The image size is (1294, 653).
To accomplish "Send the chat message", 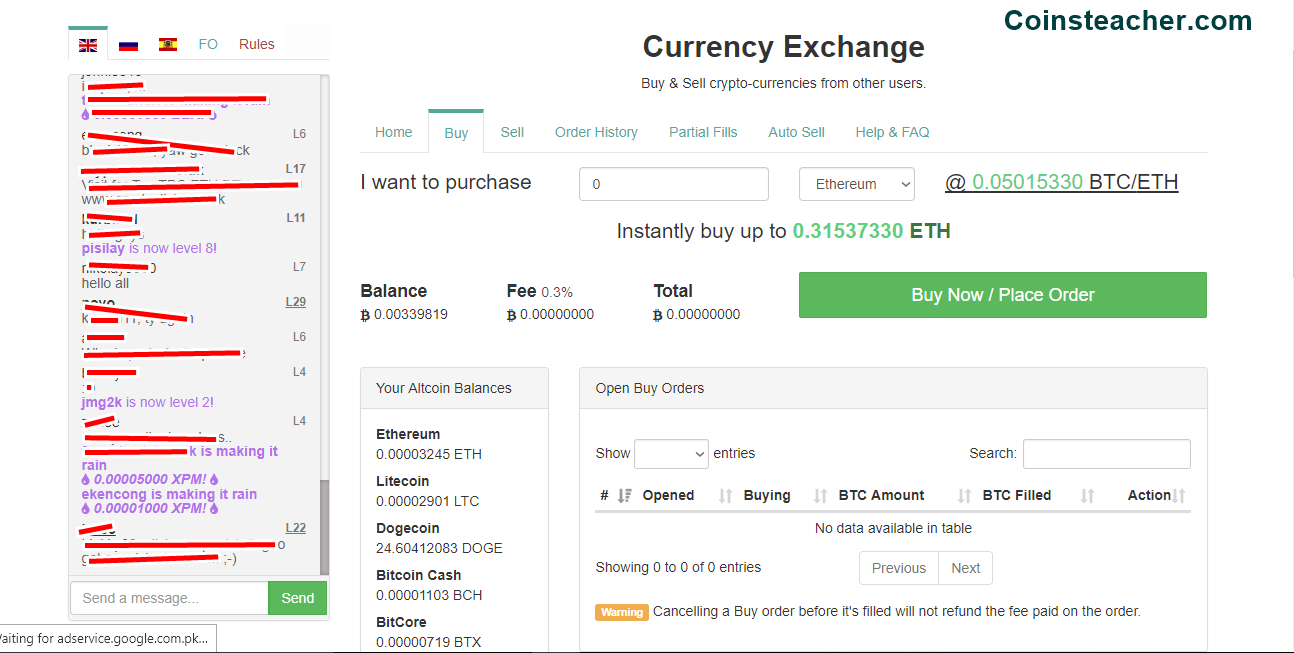I will 298,598.
